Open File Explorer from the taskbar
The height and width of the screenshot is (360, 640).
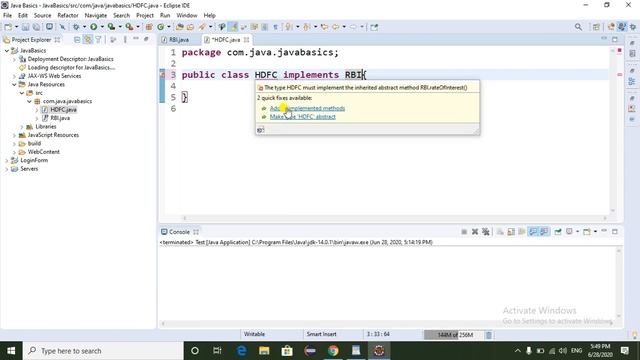tap(264, 351)
